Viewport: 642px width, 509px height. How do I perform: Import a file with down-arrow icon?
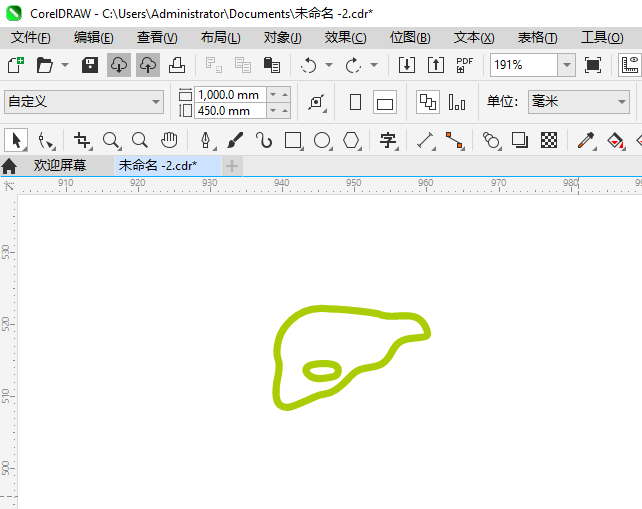point(407,65)
